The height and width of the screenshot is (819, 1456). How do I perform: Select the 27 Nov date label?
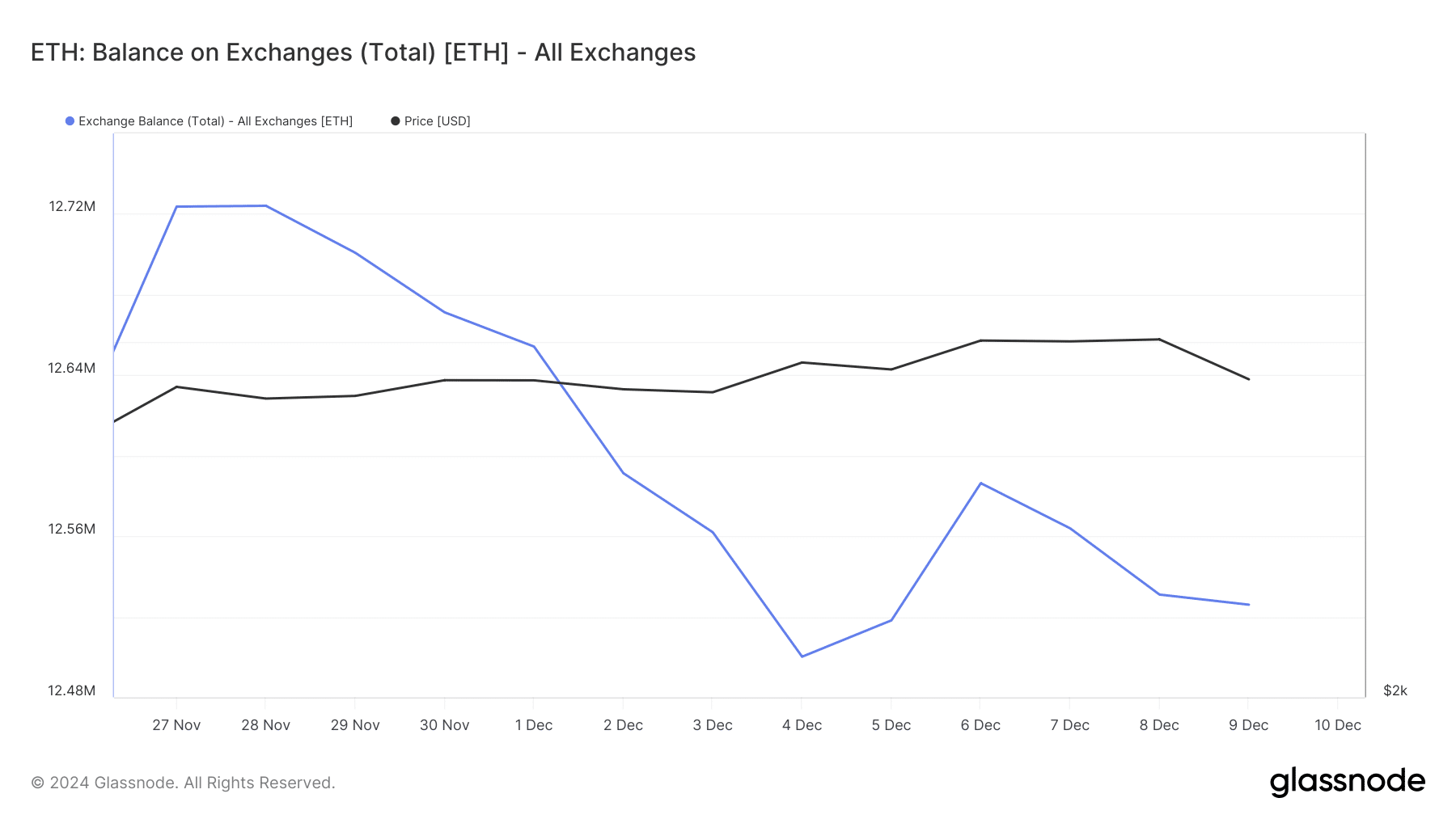pyautogui.click(x=176, y=725)
